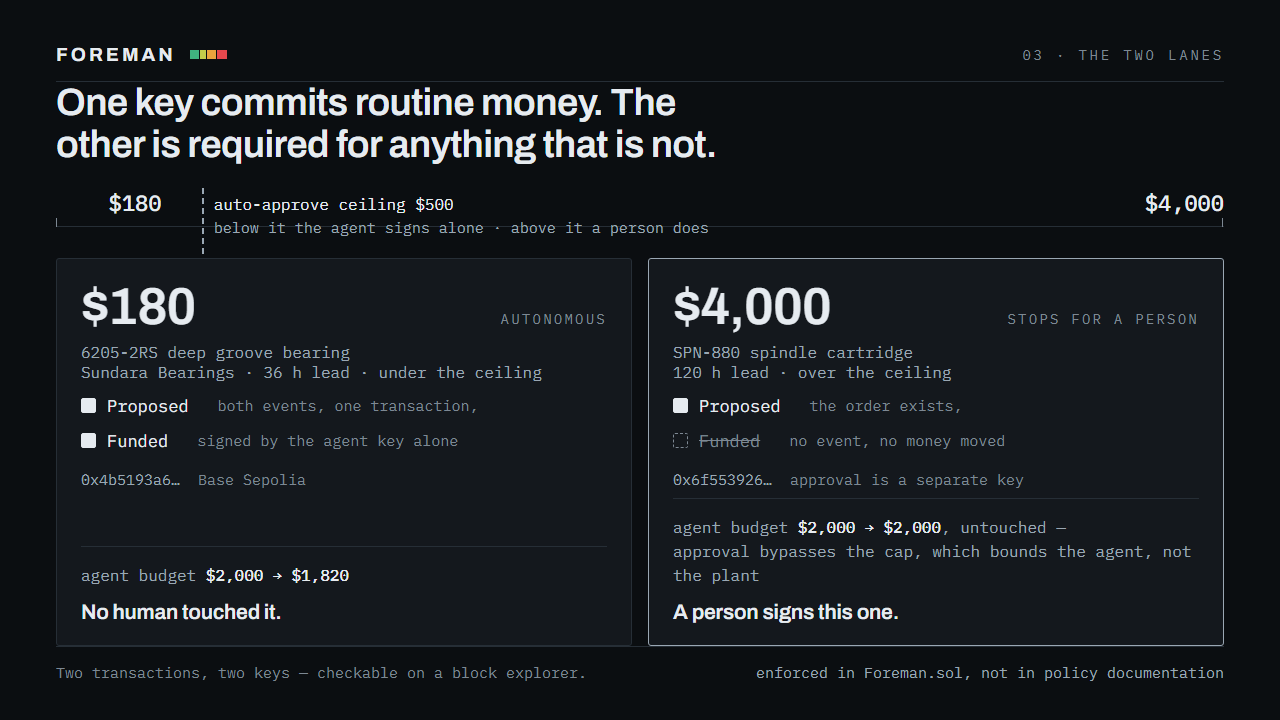Click the FOREMAN logo text
The width and height of the screenshot is (1280, 720).
click(115, 55)
